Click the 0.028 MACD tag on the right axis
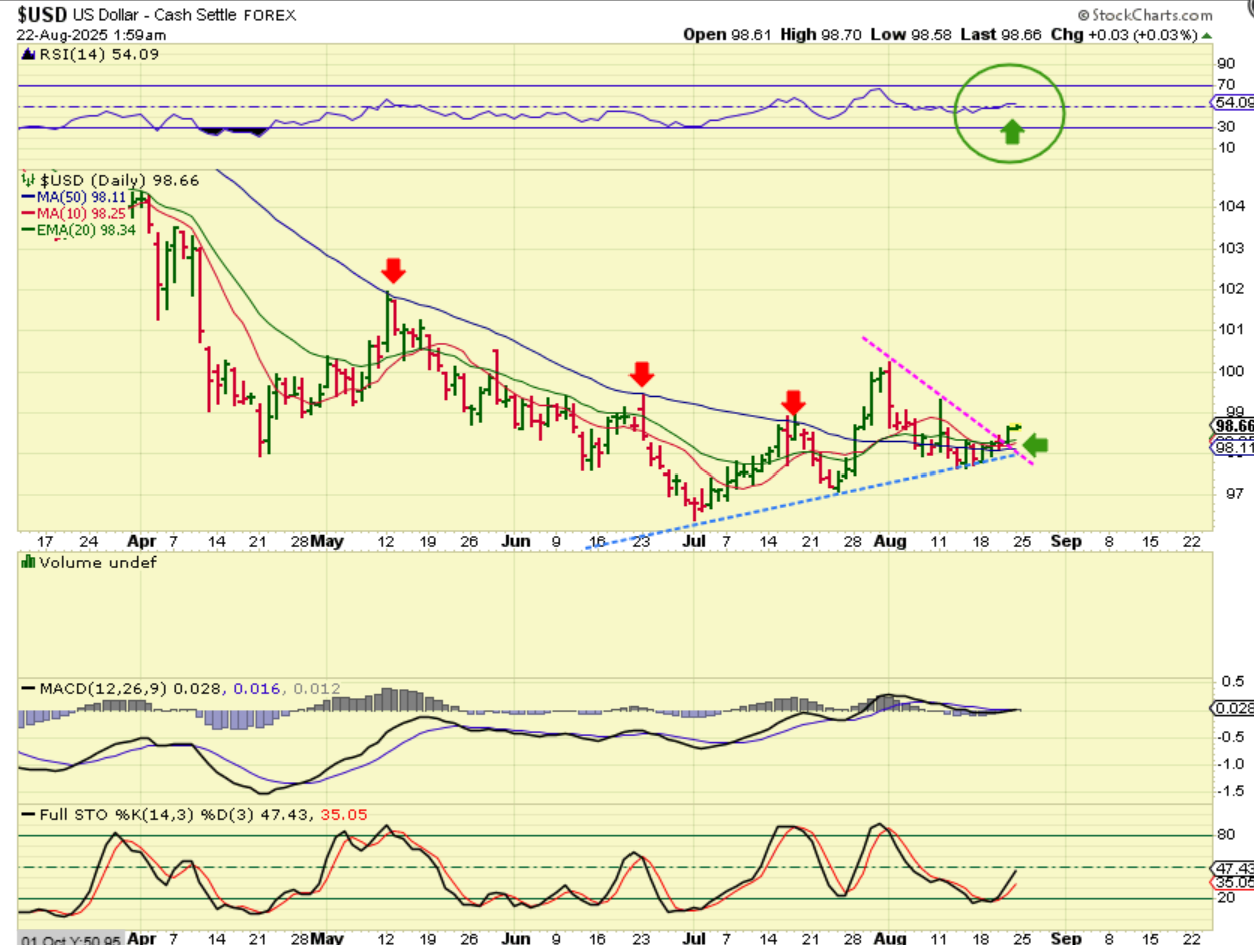 coord(1233,708)
